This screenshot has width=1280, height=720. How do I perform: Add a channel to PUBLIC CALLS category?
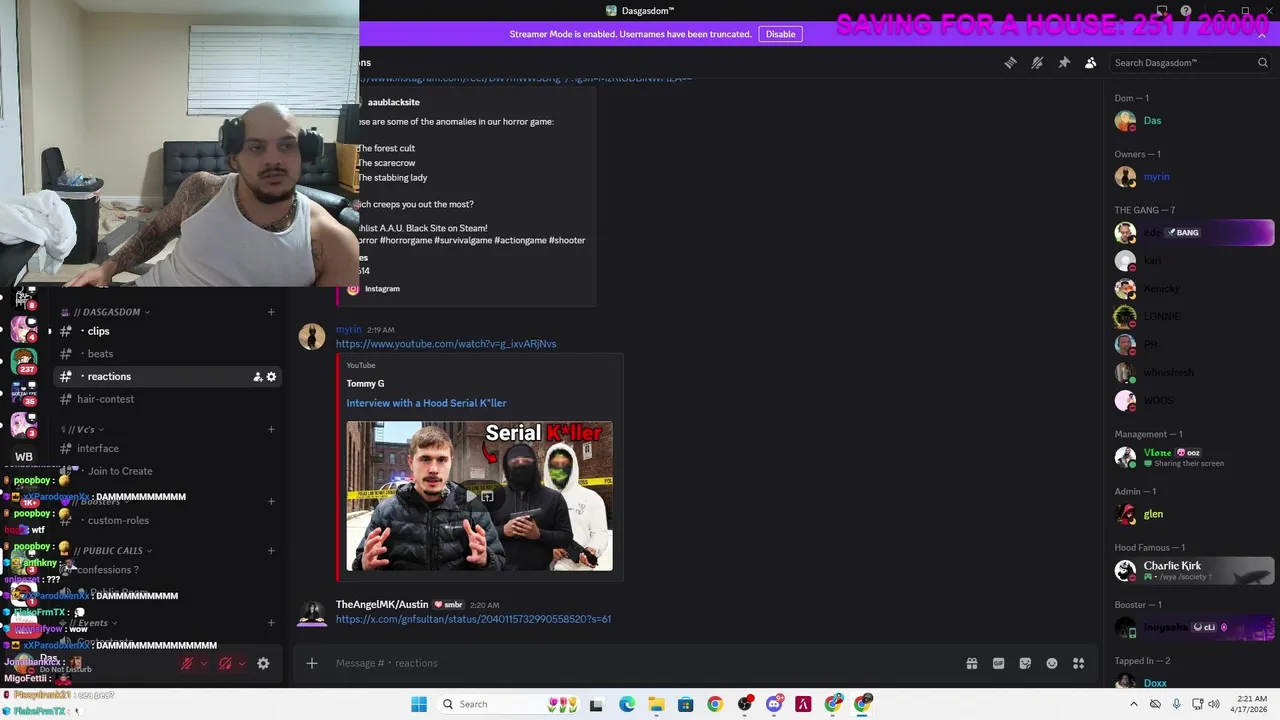click(x=271, y=551)
